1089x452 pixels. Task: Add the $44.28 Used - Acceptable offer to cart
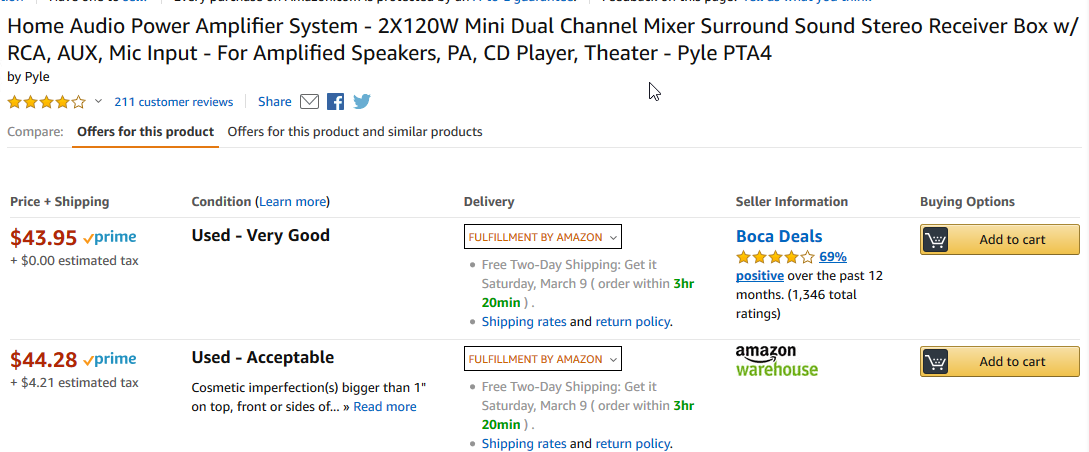999,361
